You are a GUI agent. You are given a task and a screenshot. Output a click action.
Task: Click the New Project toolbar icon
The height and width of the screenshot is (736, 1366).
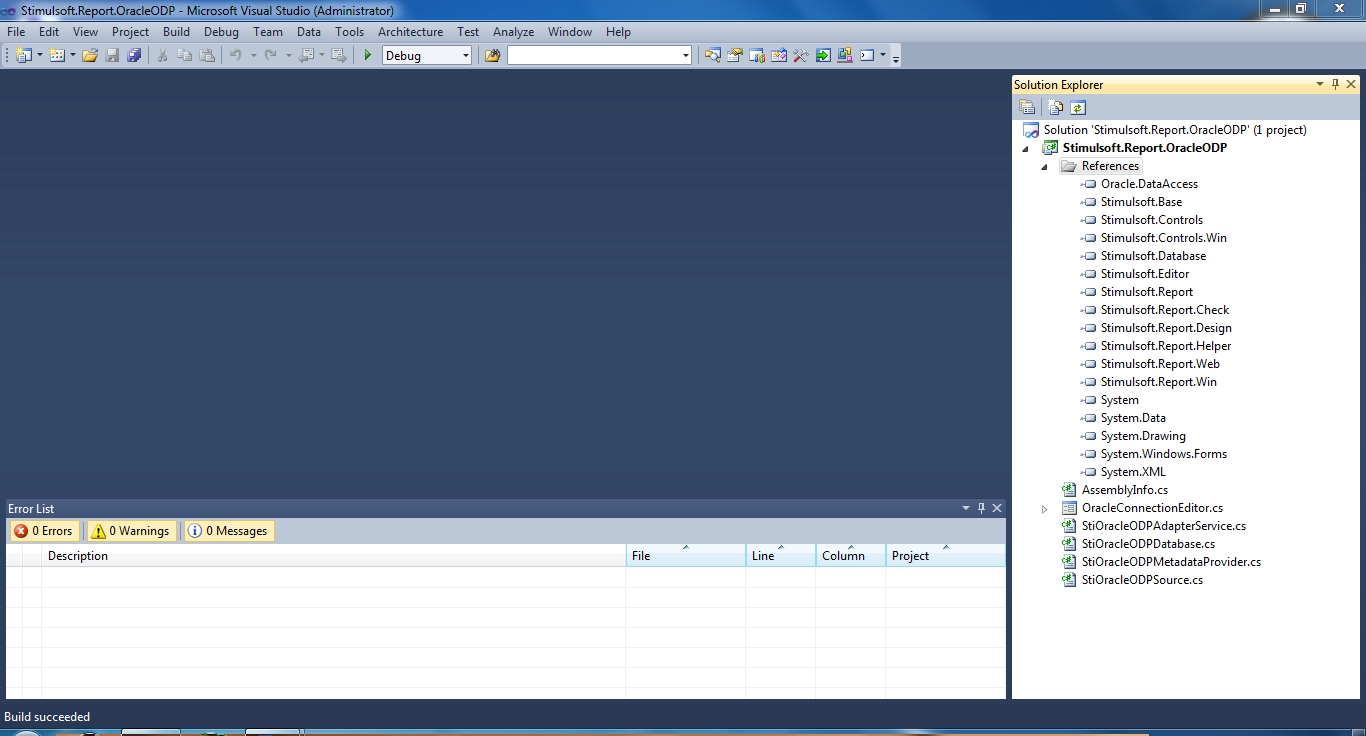[x=24, y=56]
